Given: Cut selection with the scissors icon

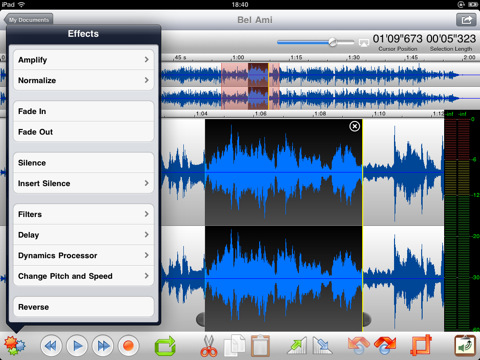Looking at the screenshot, I should click(209, 346).
